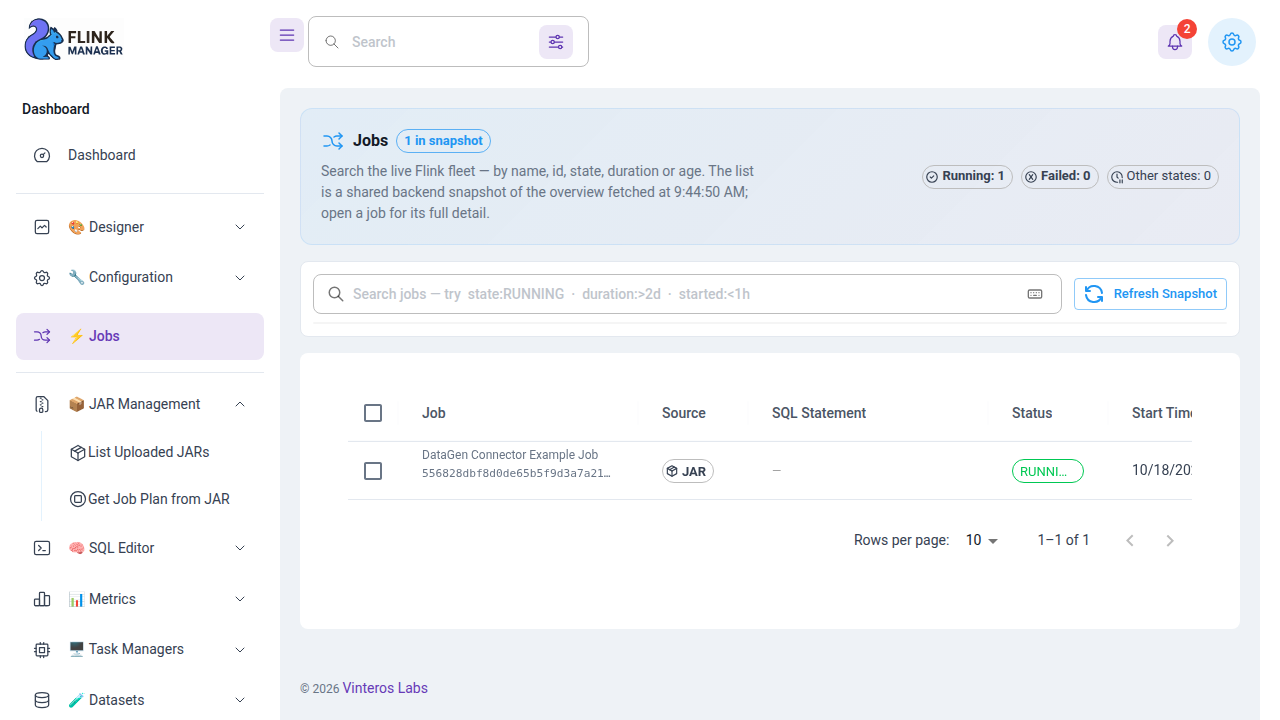
Task: Click the Designer chart icon in sidebar
Action: pos(42,227)
